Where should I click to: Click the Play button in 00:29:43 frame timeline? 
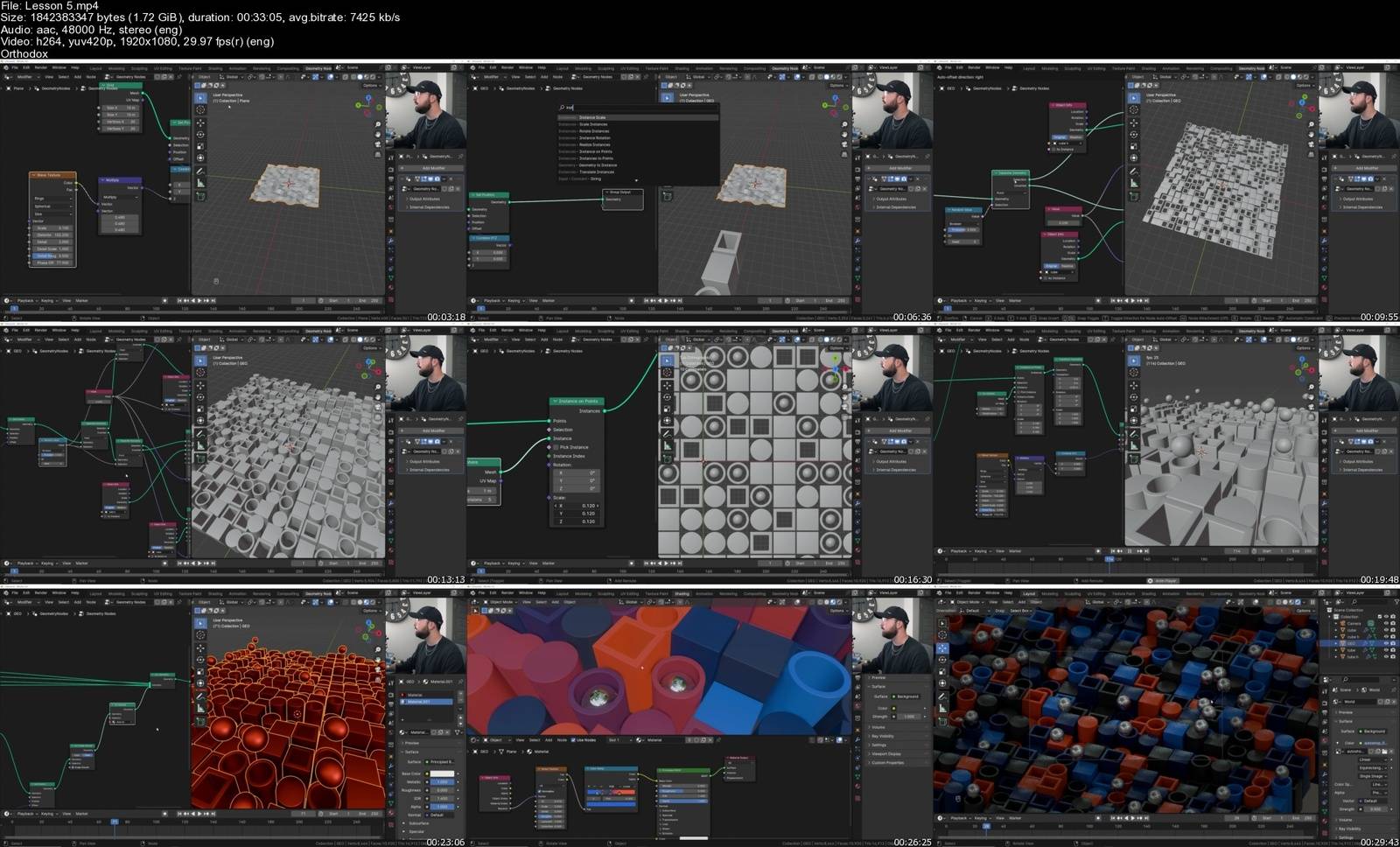[1133, 818]
